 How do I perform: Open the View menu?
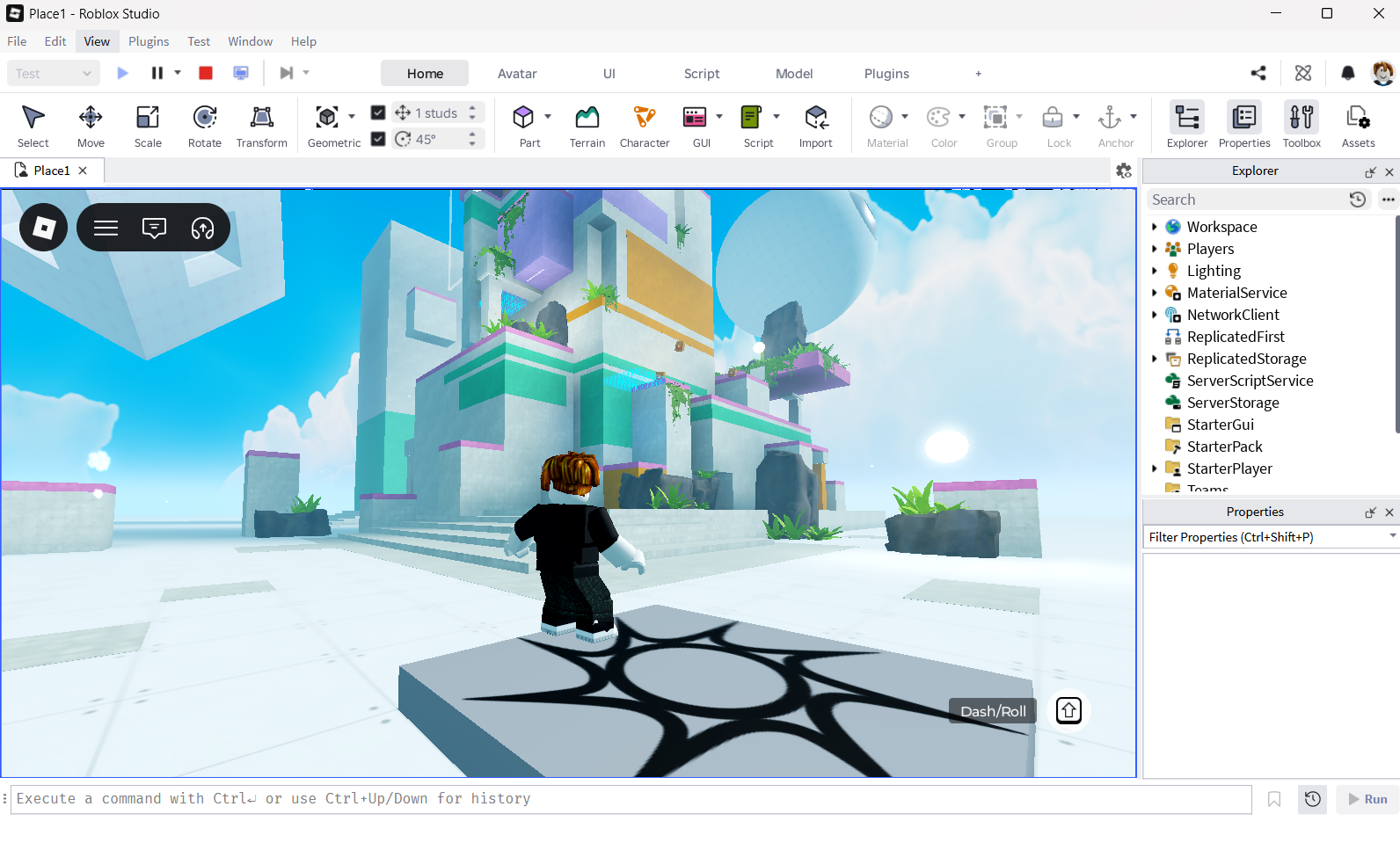tap(97, 41)
